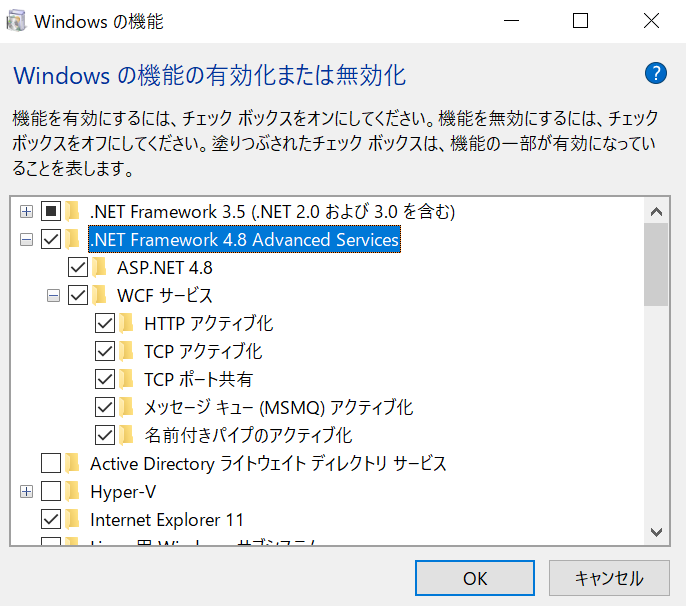Select メッセージ キュー (MSMQ) アクティブ化 label

tap(279, 408)
